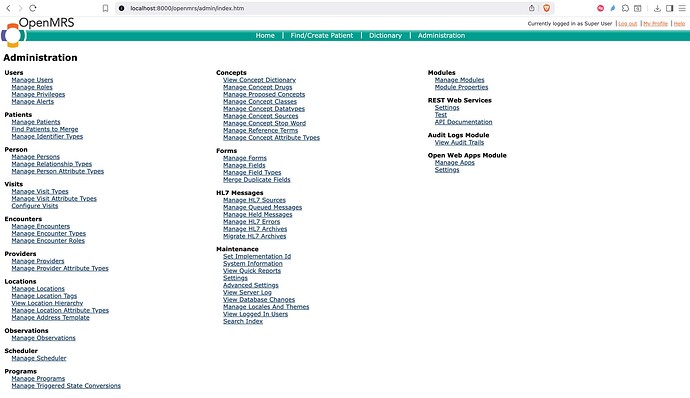Toggle the browser sidebar panel icon
Screen dimensions: 690x398
tap(669, 8)
